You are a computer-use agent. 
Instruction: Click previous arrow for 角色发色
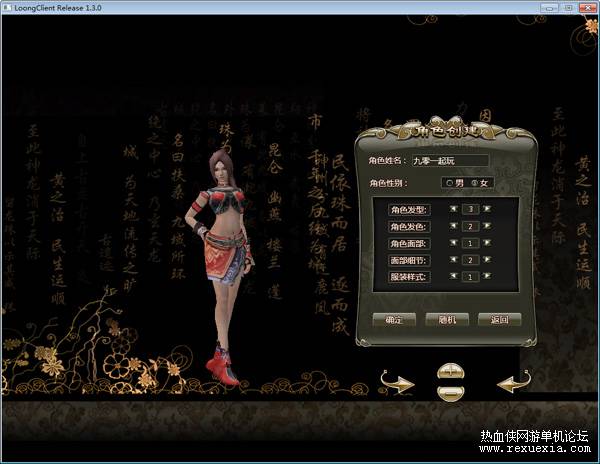pos(453,226)
